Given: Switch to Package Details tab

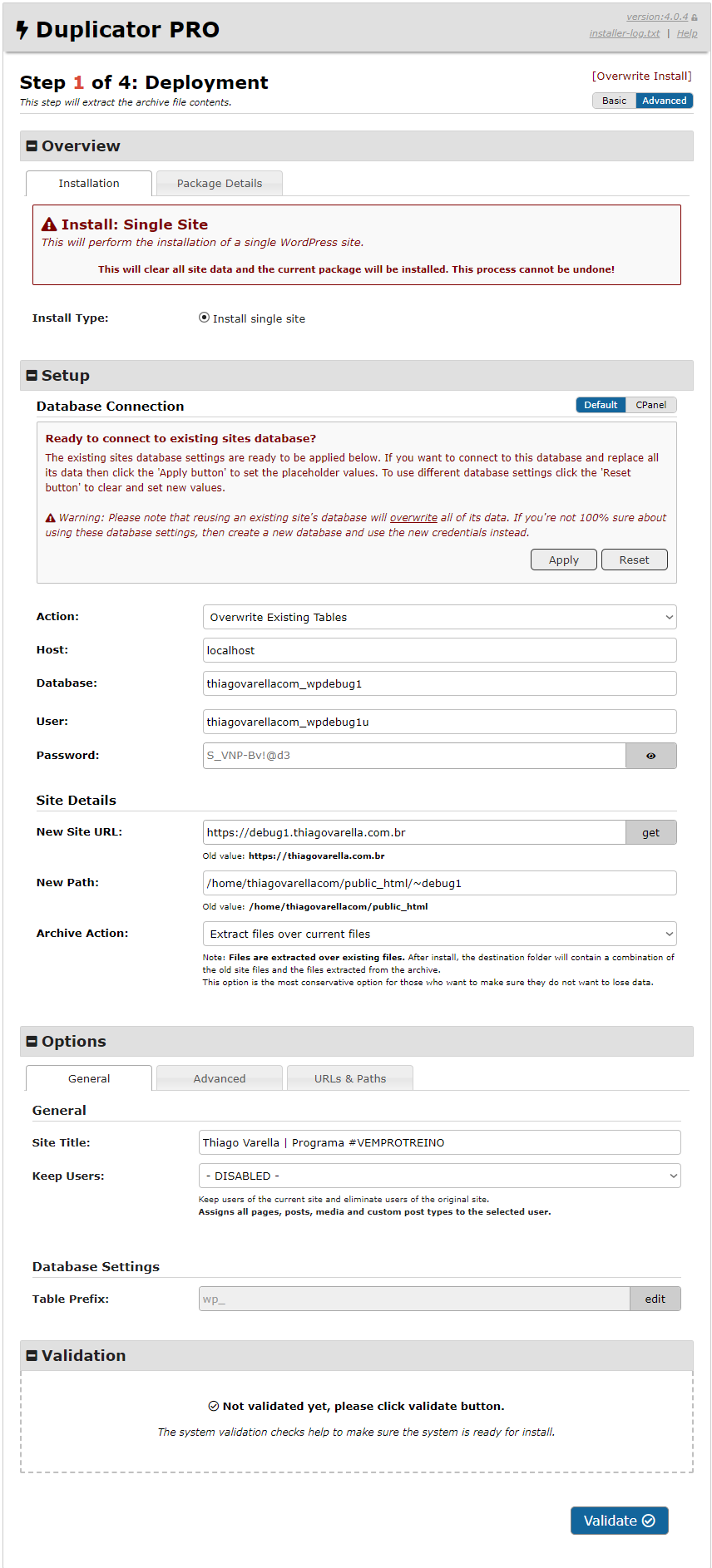Looking at the screenshot, I should [x=220, y=184].
